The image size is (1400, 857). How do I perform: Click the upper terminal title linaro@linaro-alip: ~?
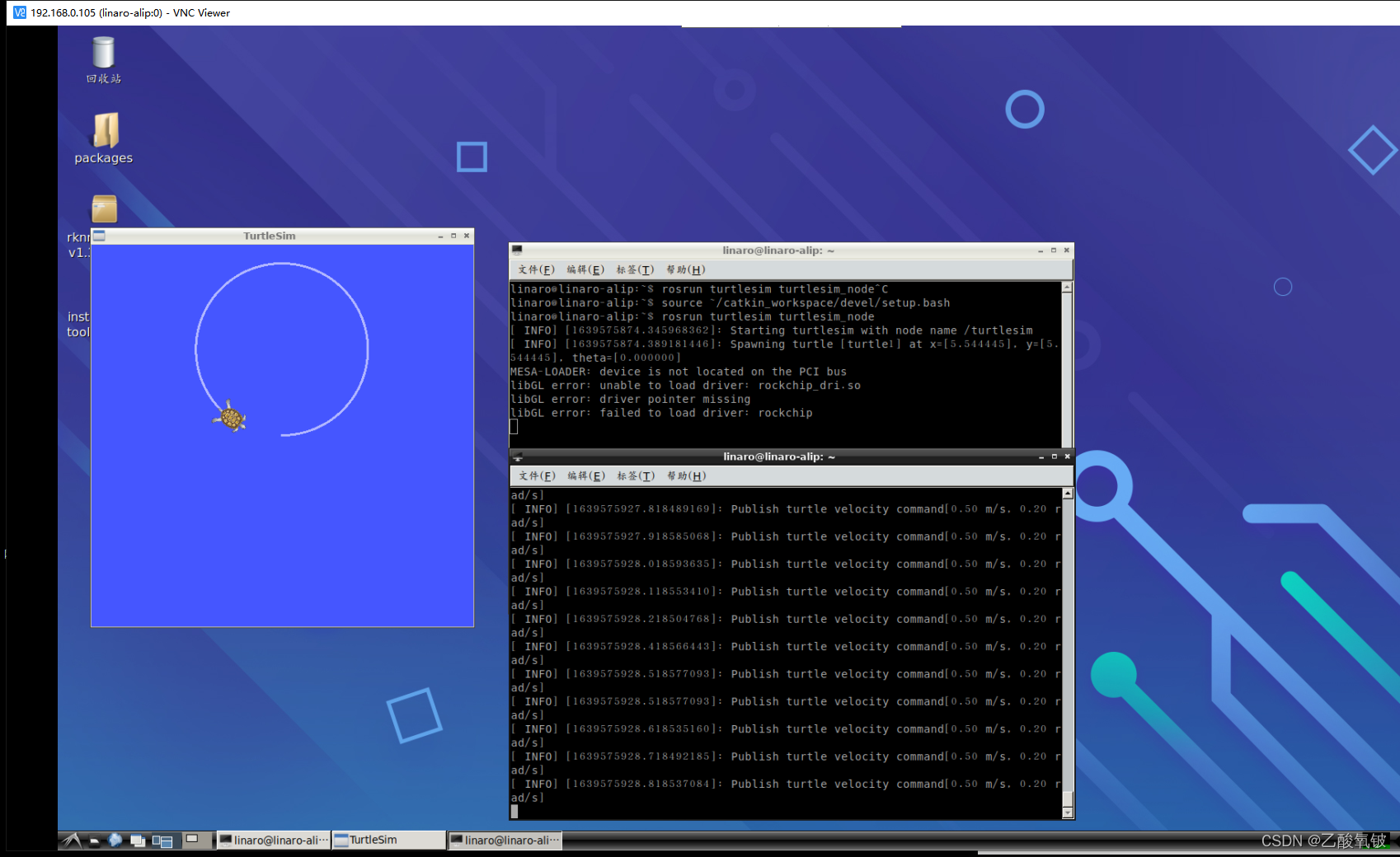[x=778, y=250]
